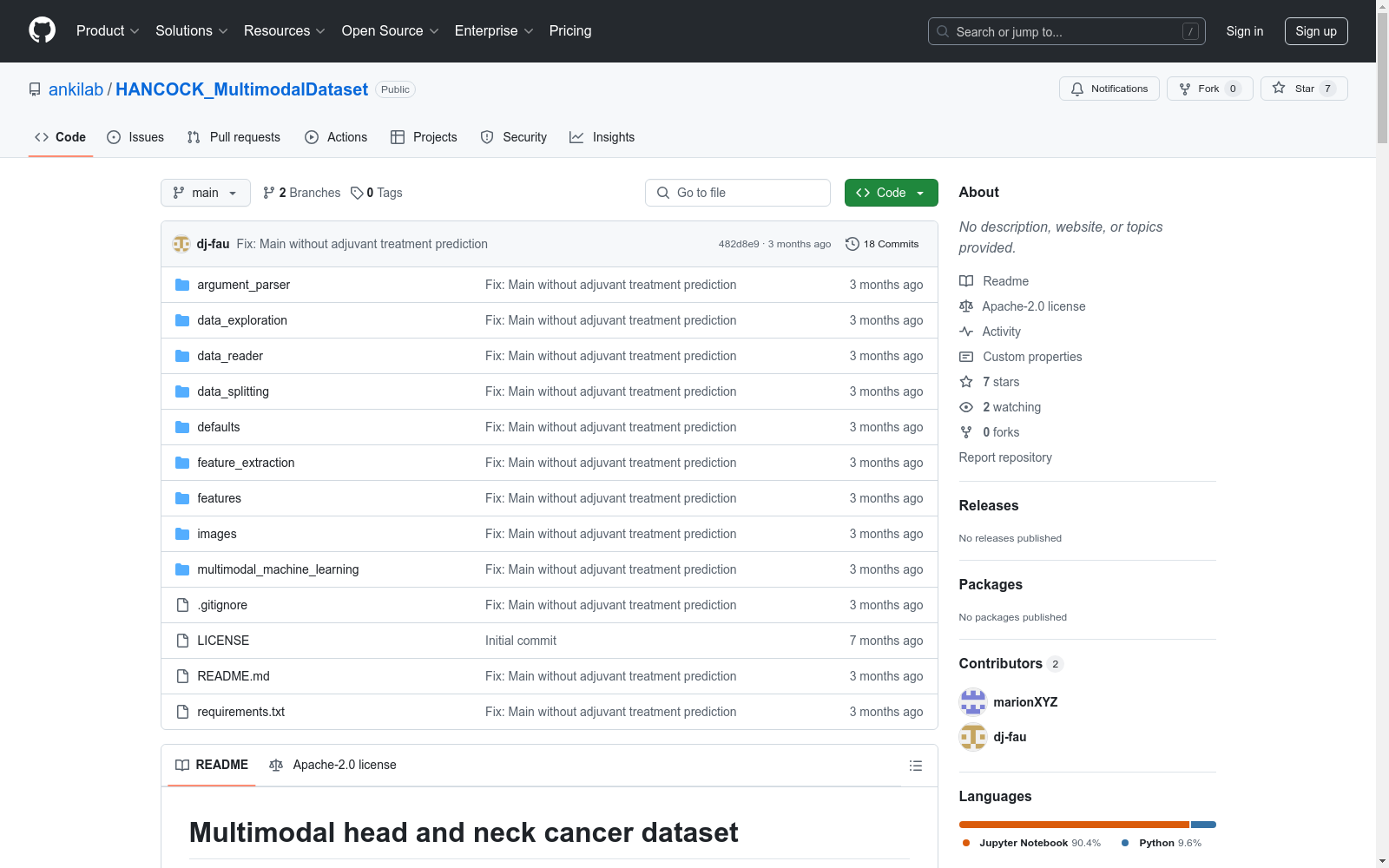Switch to Apache-2.0 license tab
This screenshot has width=1389, height=868.
tap(333, 765)
